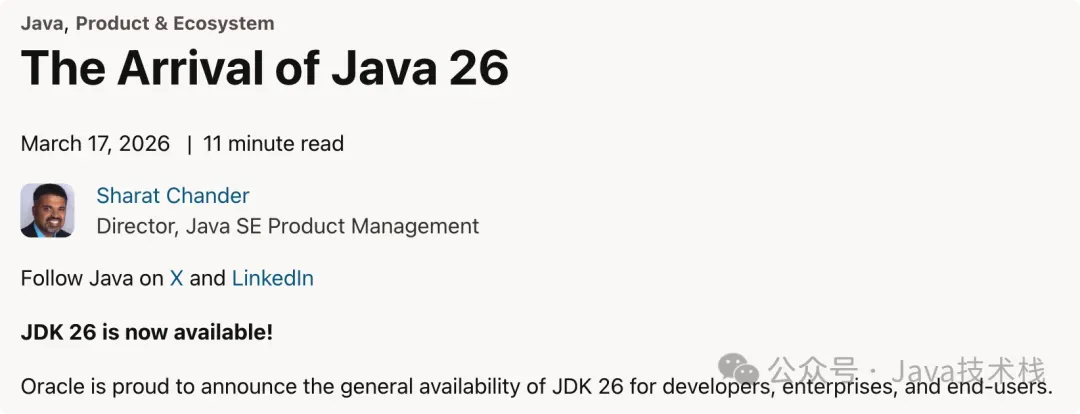Open the LinkedIn link

tap(273, 278)
